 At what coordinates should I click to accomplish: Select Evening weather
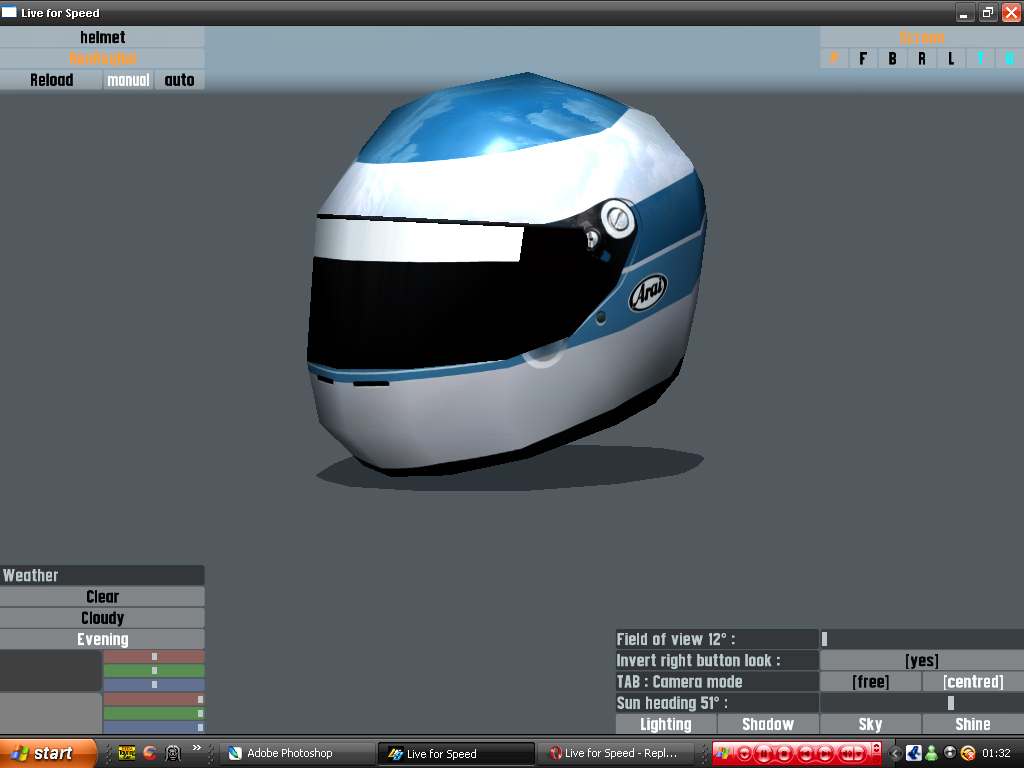coord(103,639)
